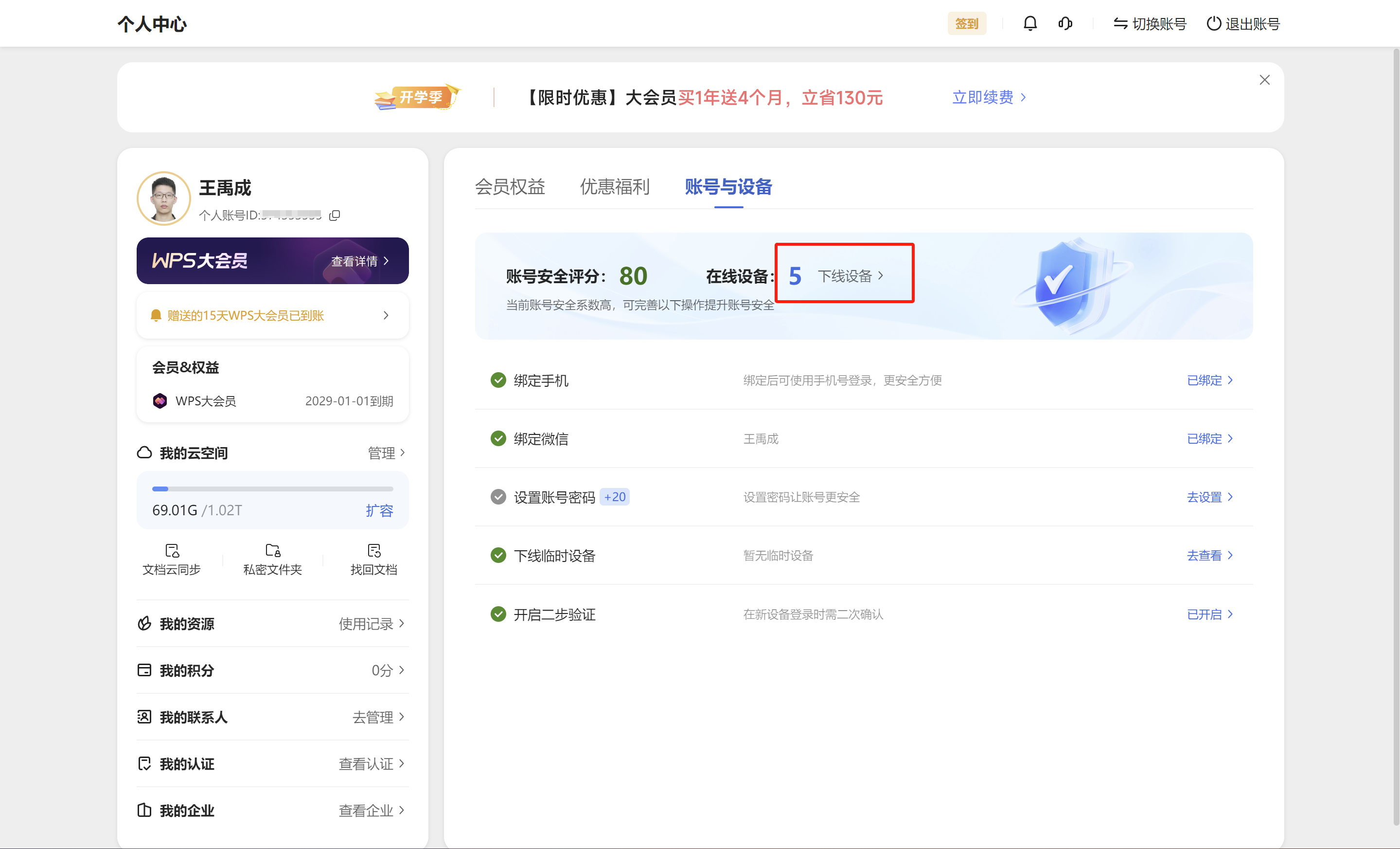The image size is (1400, 849).
Task: Click 扩容 to expand cloud storage
Action: pyautogui.click(x=379, y=510)
